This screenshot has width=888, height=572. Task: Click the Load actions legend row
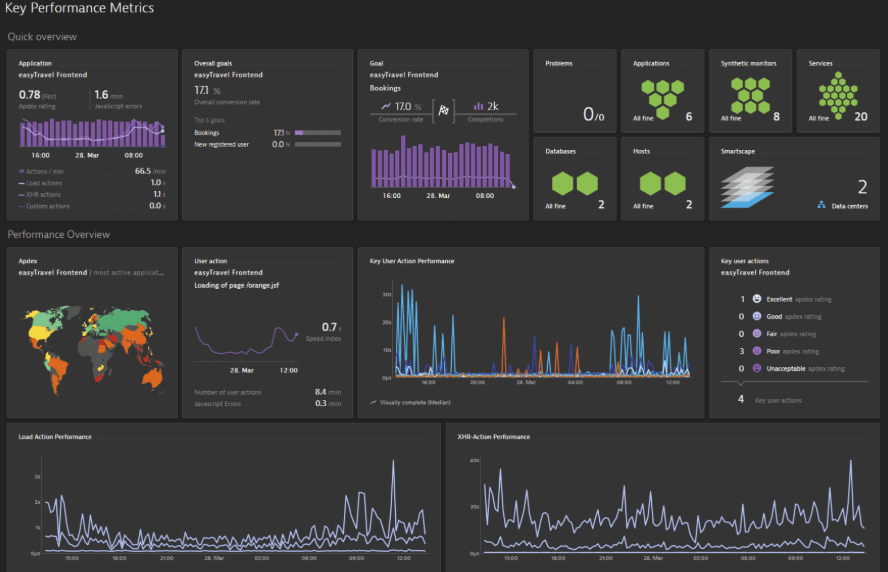click(92, 183)
